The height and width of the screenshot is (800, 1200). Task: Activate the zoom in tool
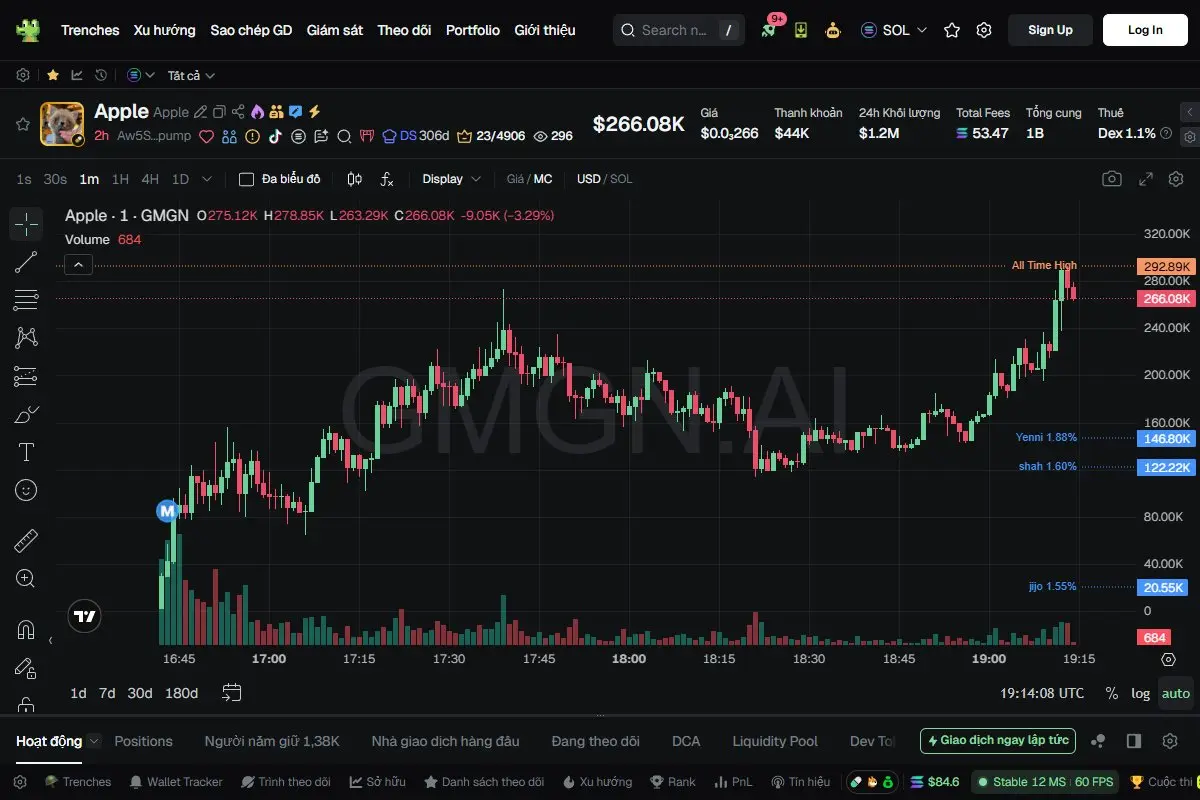pyautogui.click(x=26, y=579)
